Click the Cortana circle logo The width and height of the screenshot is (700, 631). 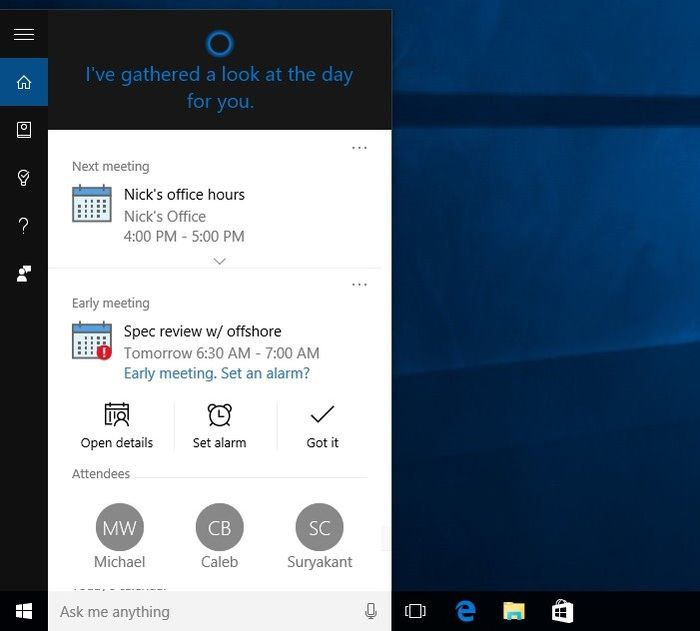220,43
